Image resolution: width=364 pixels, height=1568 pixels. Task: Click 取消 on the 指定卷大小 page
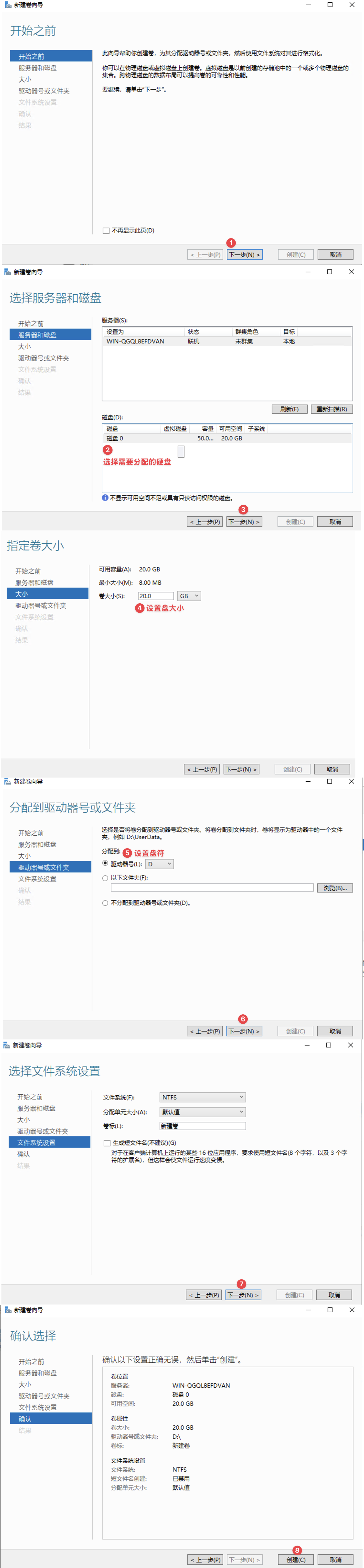(x=332, y=769)
